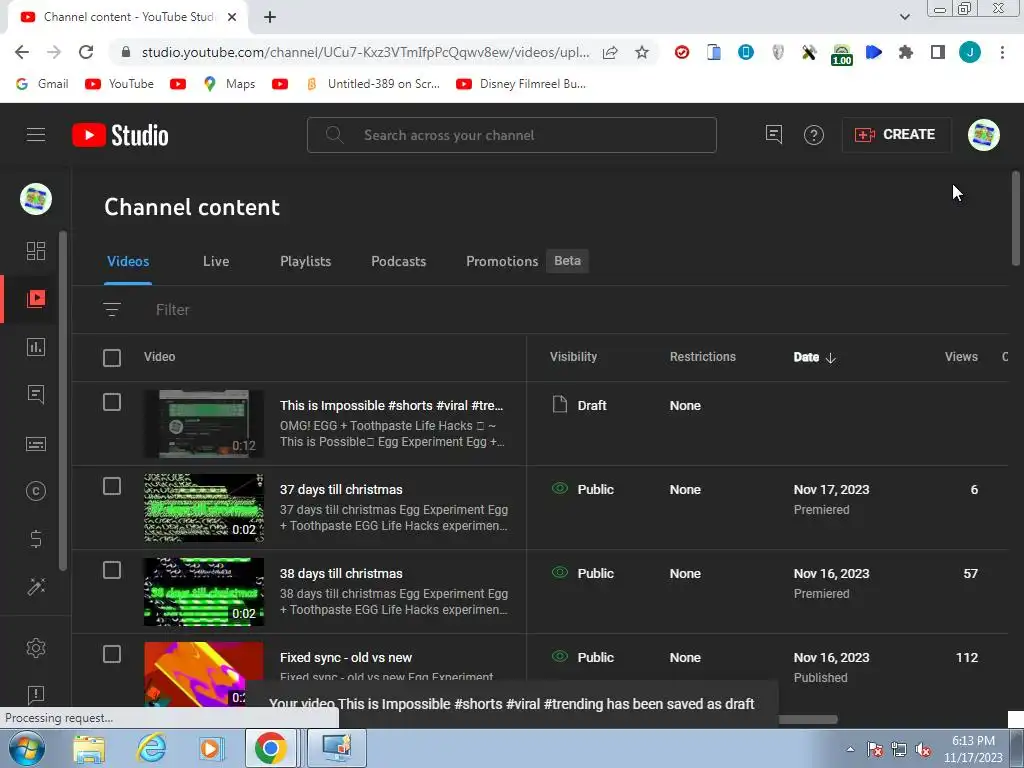Screen dimensions: 1024x768
Task: Open Customization wand icon in sidebar
Action: coord(36,586)
